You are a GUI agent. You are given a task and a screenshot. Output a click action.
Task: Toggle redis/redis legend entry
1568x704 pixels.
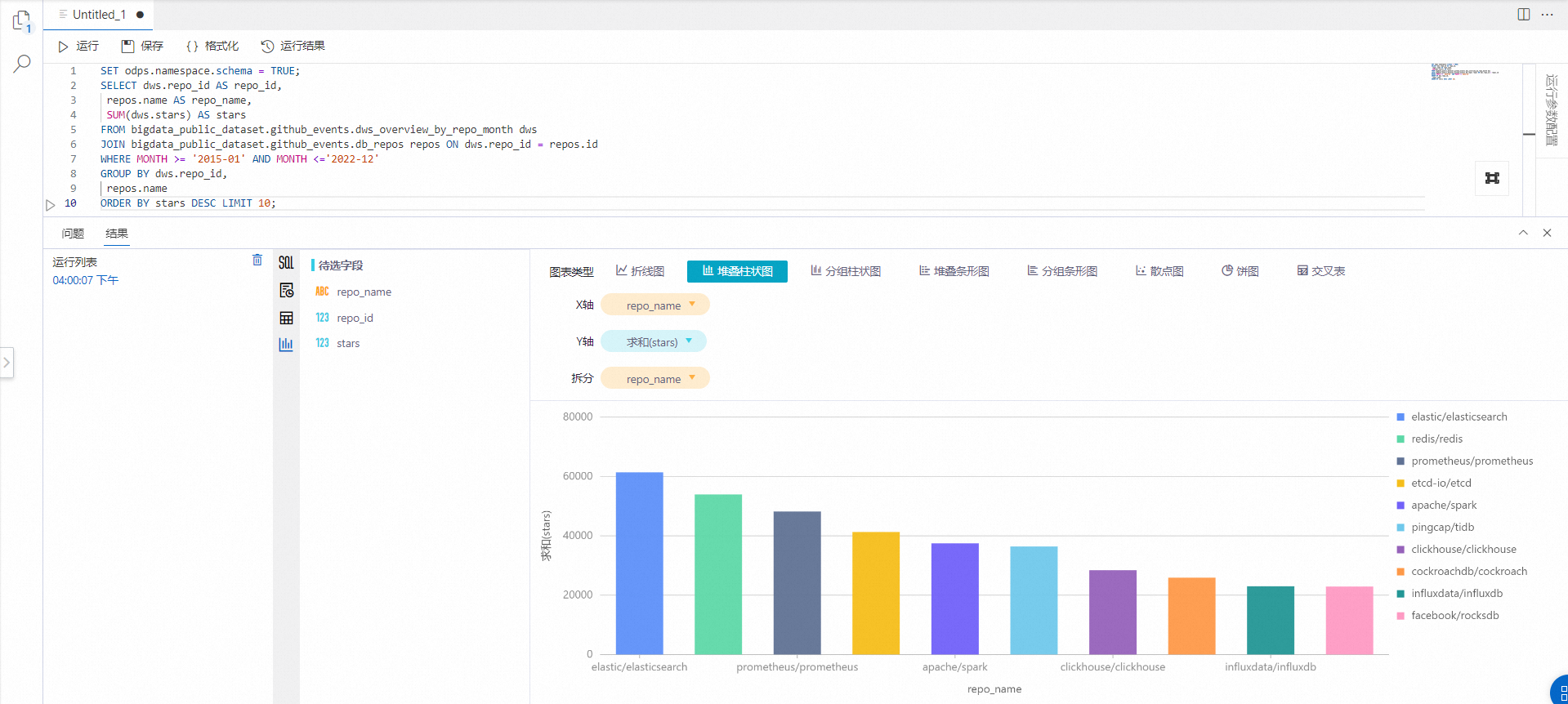pos(1430,439)
